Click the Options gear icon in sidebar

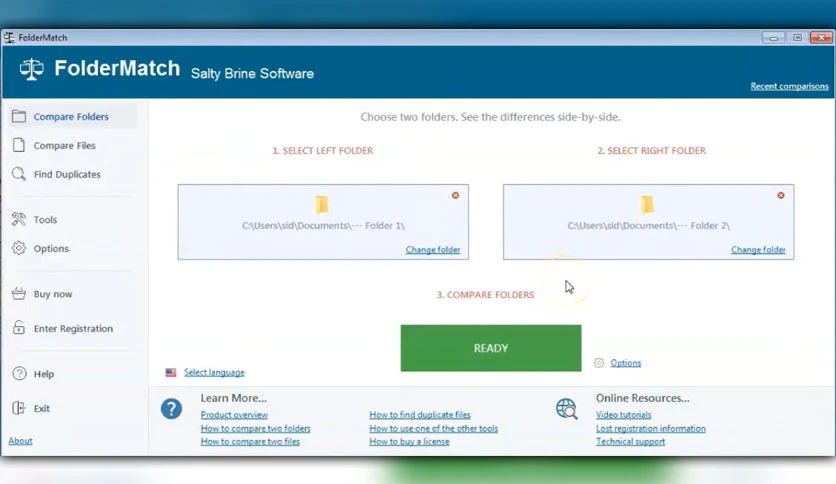pyautogui.click(x=19, y=248)
